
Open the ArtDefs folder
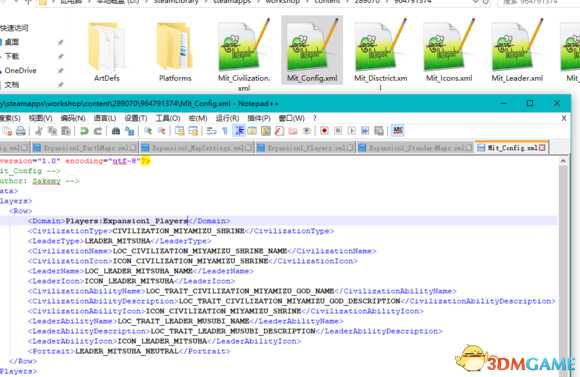(x=107, y=51)
